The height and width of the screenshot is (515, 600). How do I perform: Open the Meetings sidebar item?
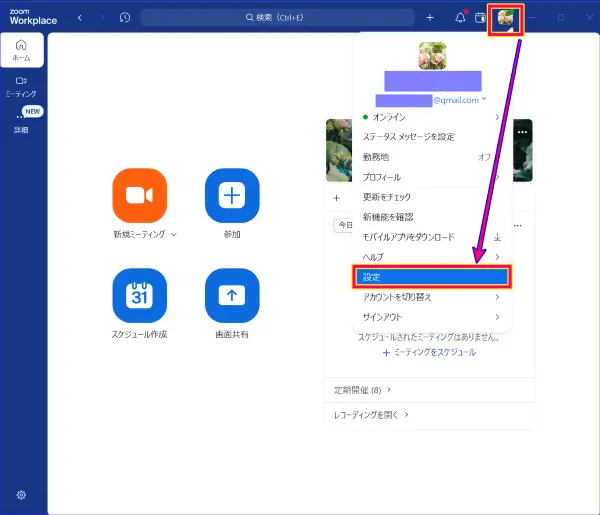(x=21, y=87)
